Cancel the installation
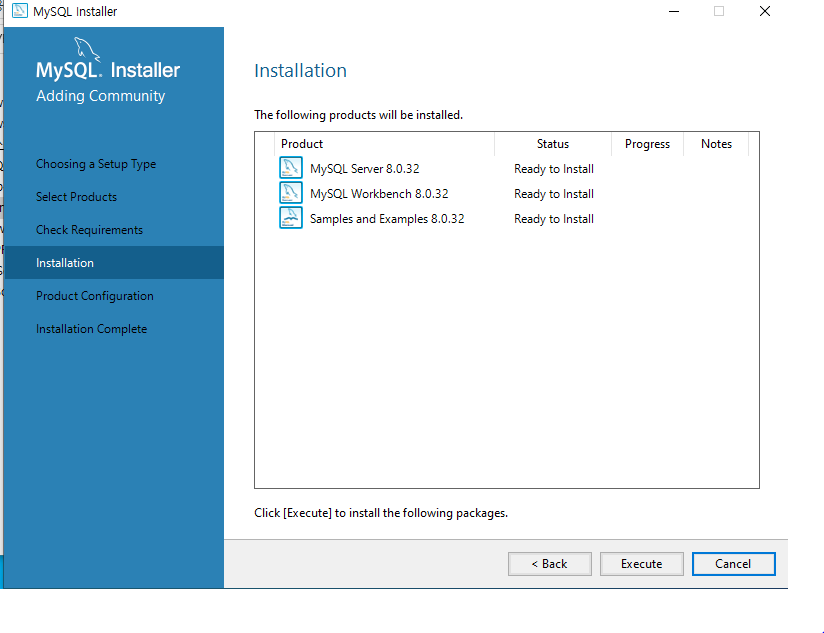Viewport: 824px width, 633px height. pyautogui.click(x=734, y=564)
